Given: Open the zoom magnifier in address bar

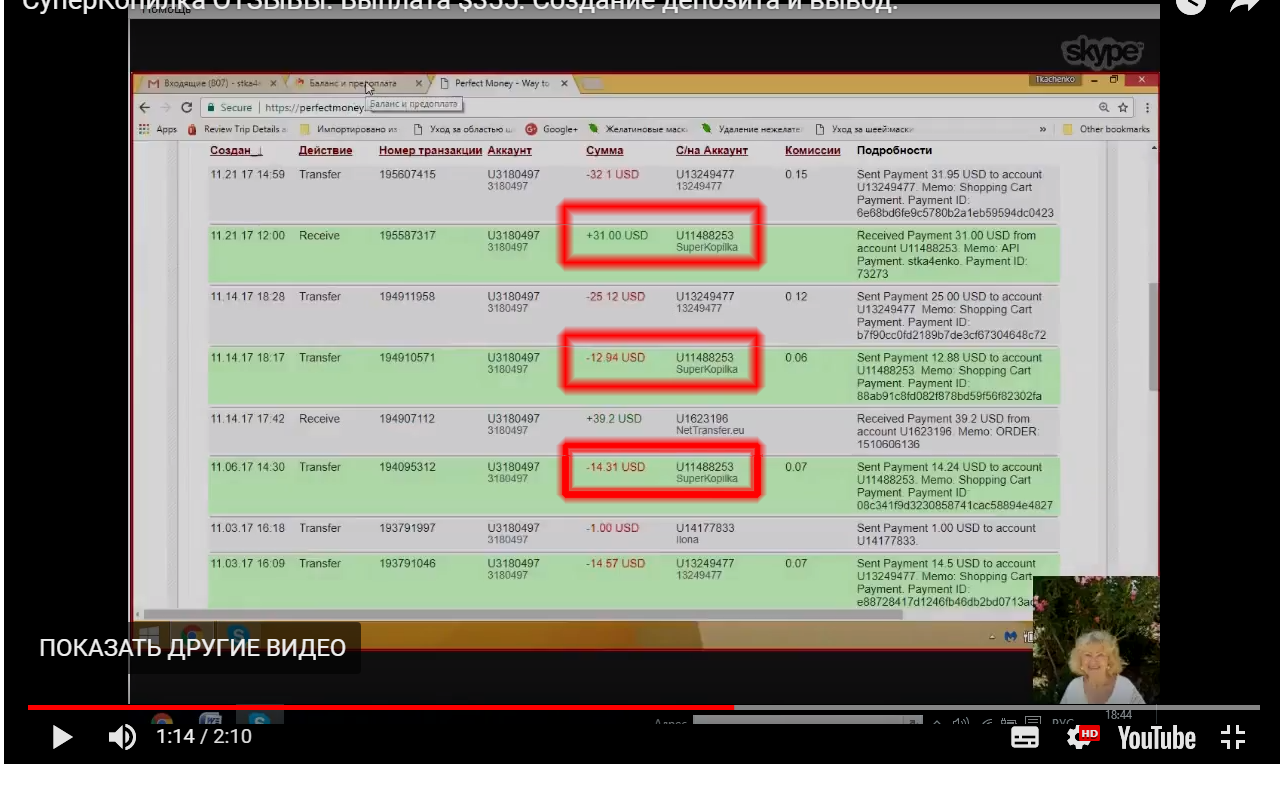Looking at the screenshot, I should pyautogui.click(x=1104, y=108).
